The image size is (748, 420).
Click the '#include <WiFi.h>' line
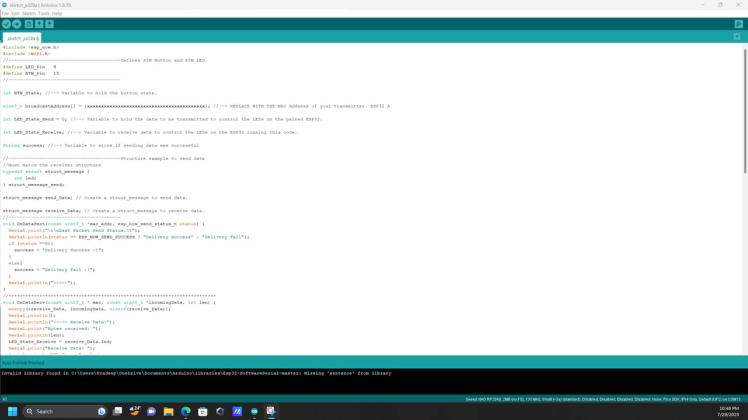[x=26, y=54]
